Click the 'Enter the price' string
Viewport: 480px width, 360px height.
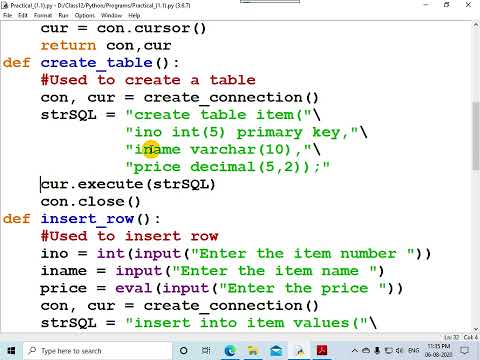303,288
